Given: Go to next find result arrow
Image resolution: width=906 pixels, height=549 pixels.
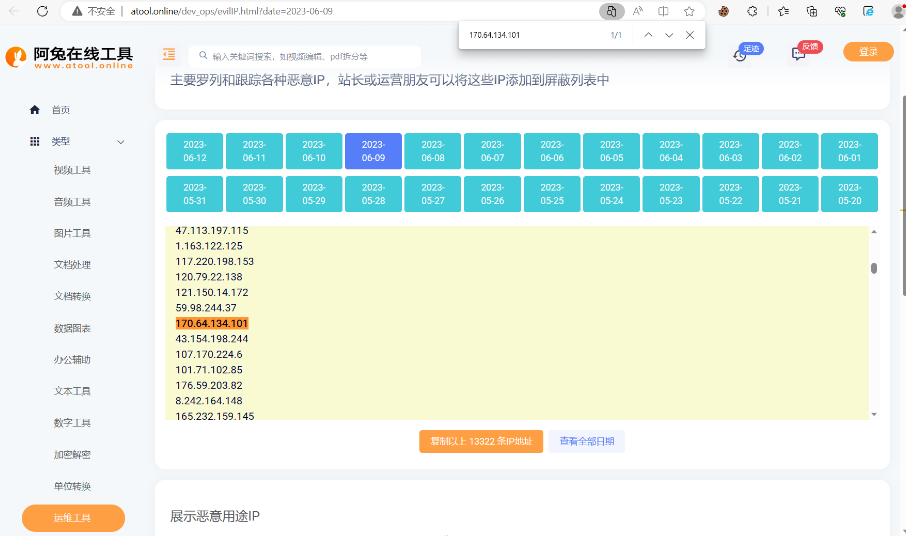Looking at the screenshot, I should [669, 35].
